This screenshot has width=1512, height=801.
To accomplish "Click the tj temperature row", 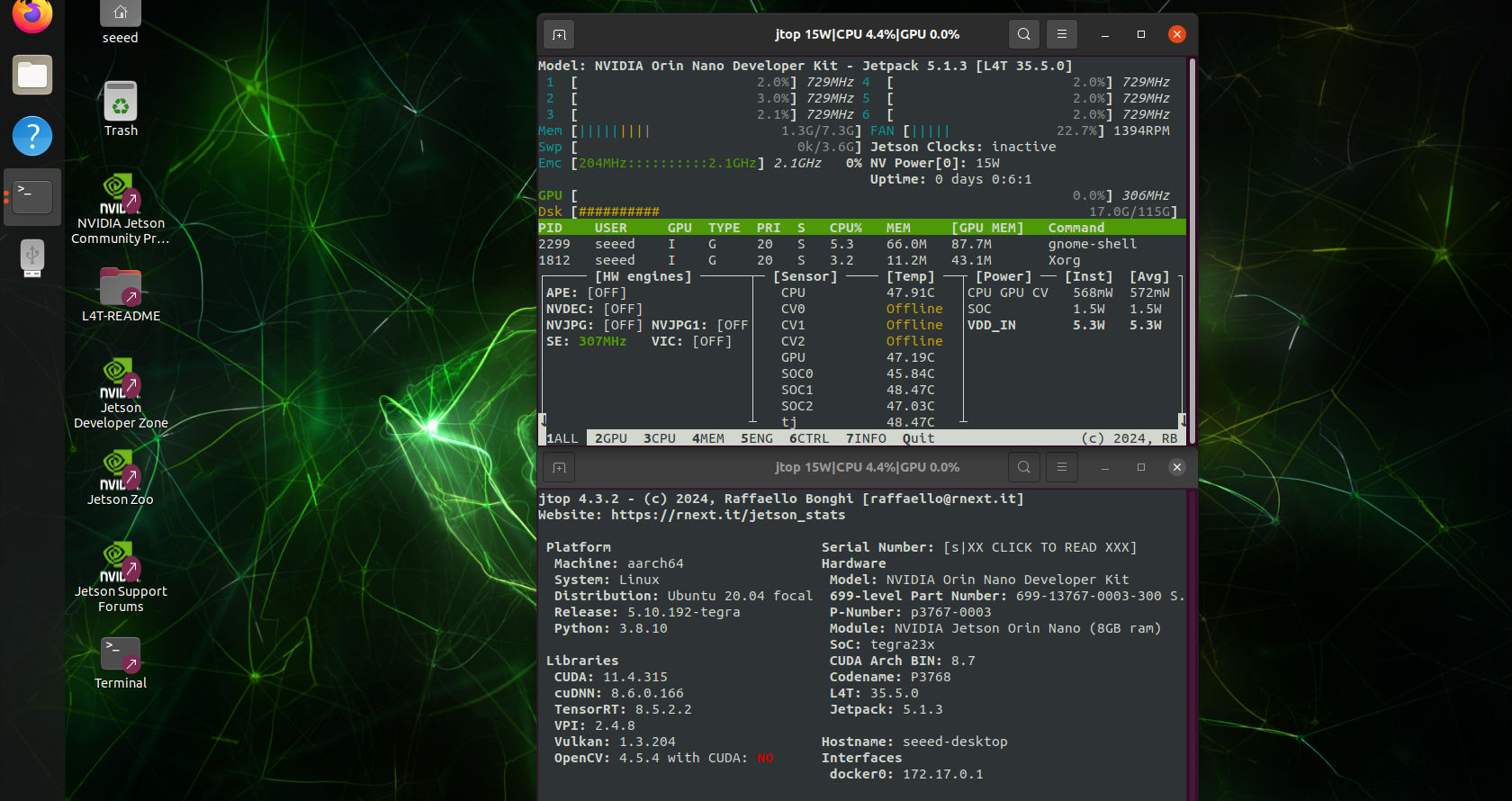I will pyautogui.click(x=858, y=422).
